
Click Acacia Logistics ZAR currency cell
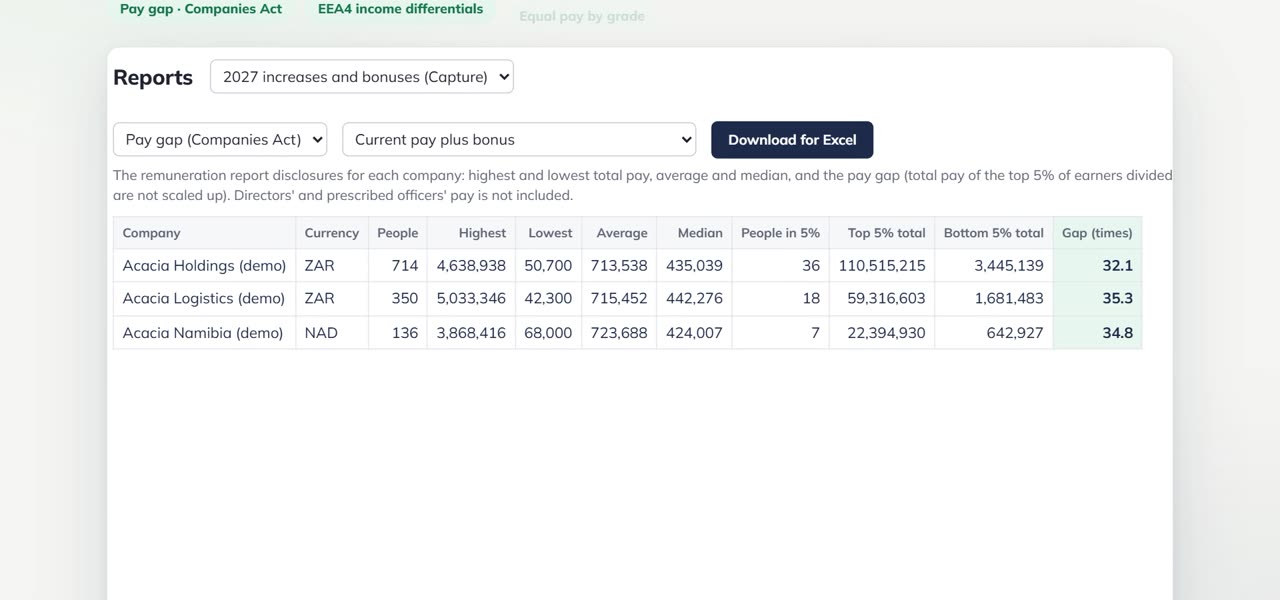[x=332, y=299]
